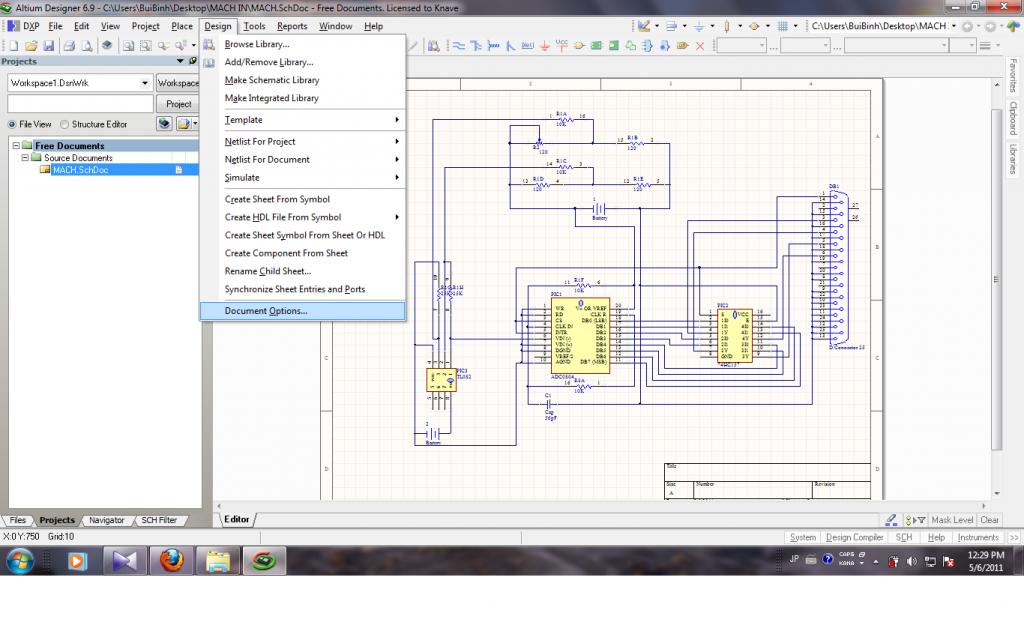The image size is (1024, 640).
Task: Click the Save document toolbar icon
Action: [x=47, y=45]
